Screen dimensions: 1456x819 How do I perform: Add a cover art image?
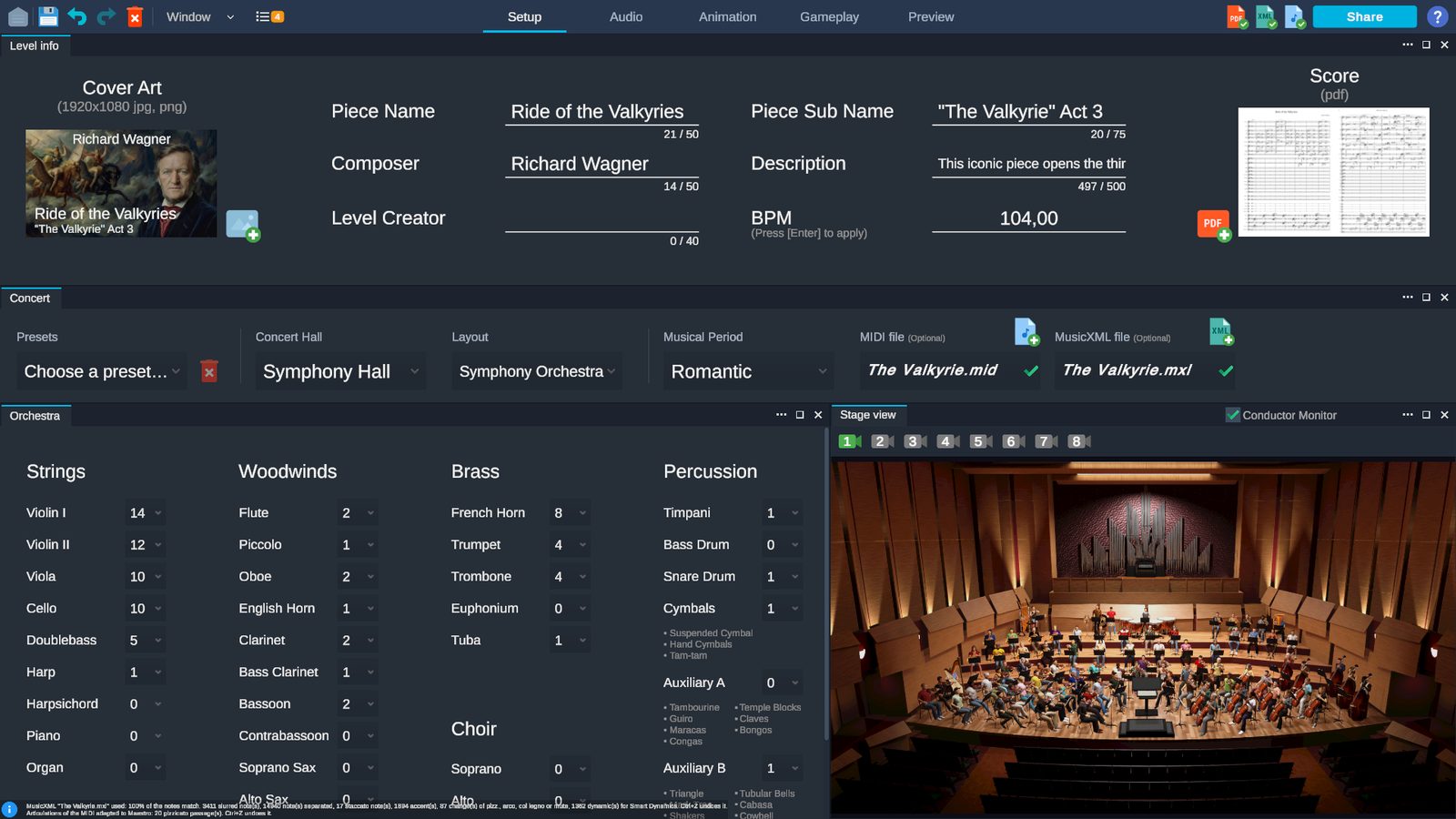tap(243, 225)
